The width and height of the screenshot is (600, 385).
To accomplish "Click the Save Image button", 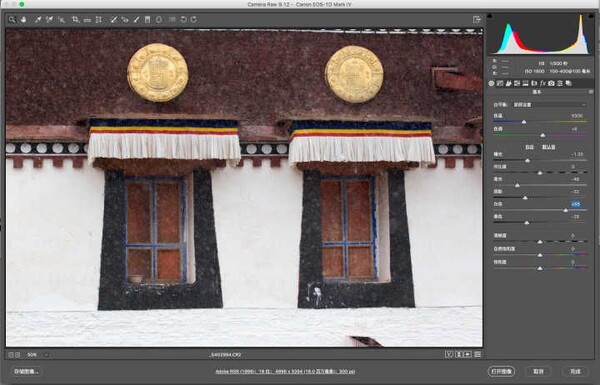I will point(26,371).
